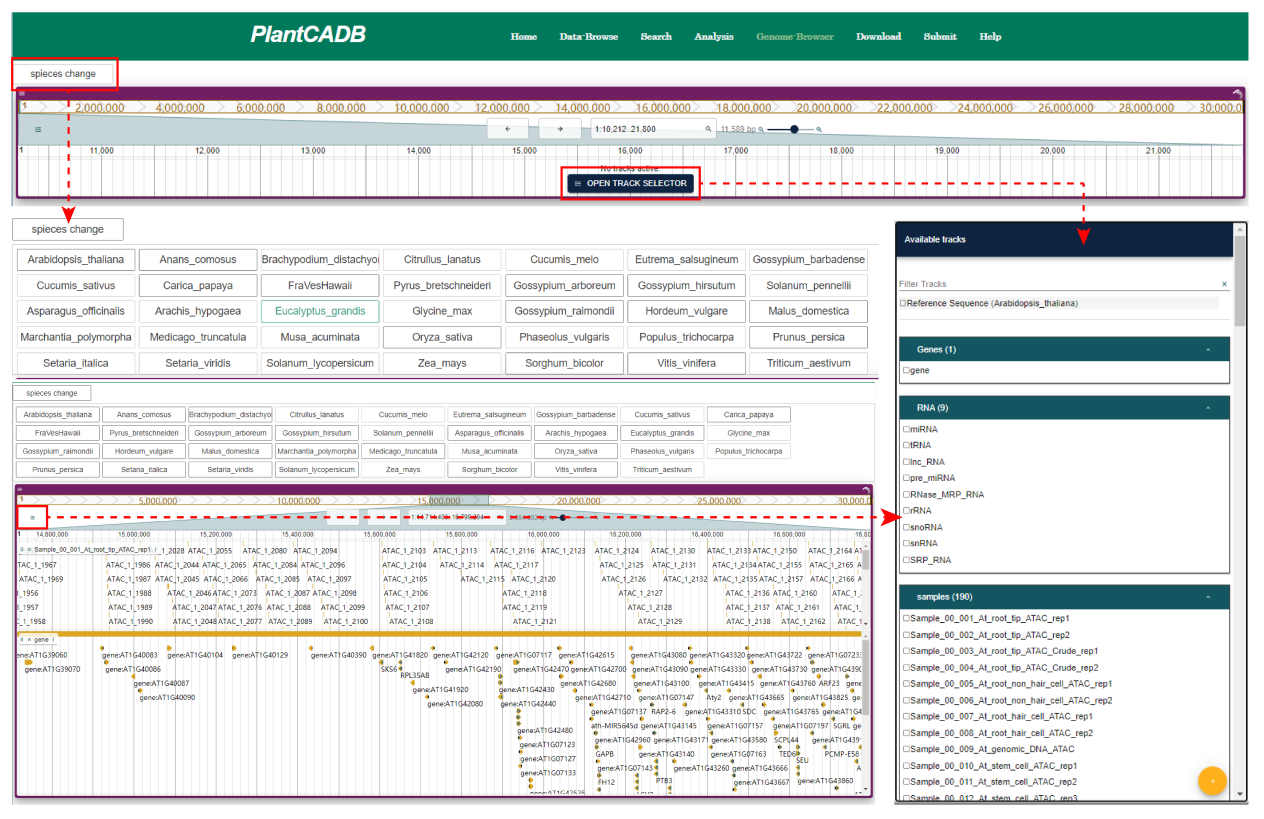Viewport: 1264px width, 819px height.
Task: Close the gene track in the lower browser
Action: (29, 639)
